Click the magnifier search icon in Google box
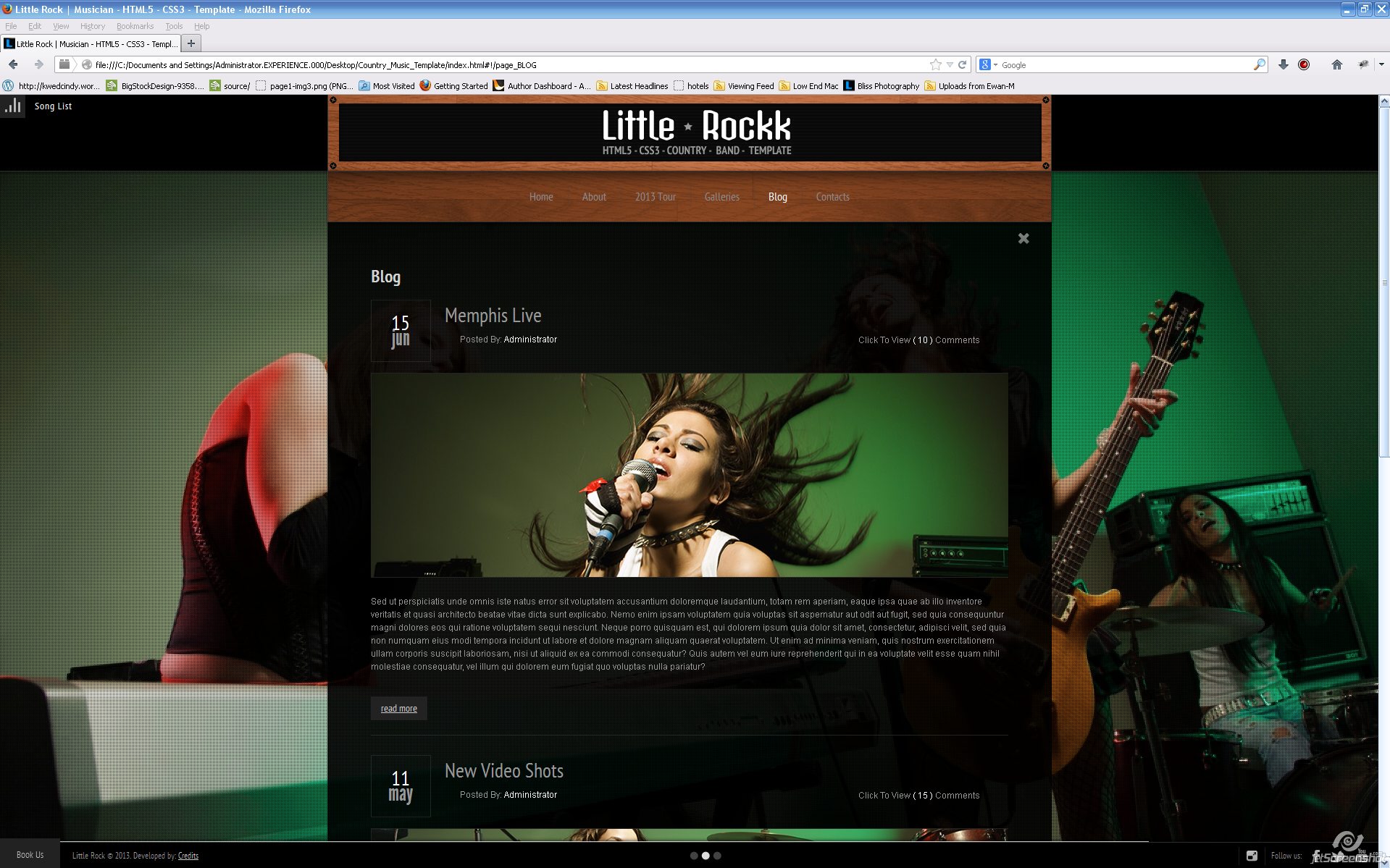Image resolution: width=1390 pixels, height=868 pixels. pos(1260,64)
